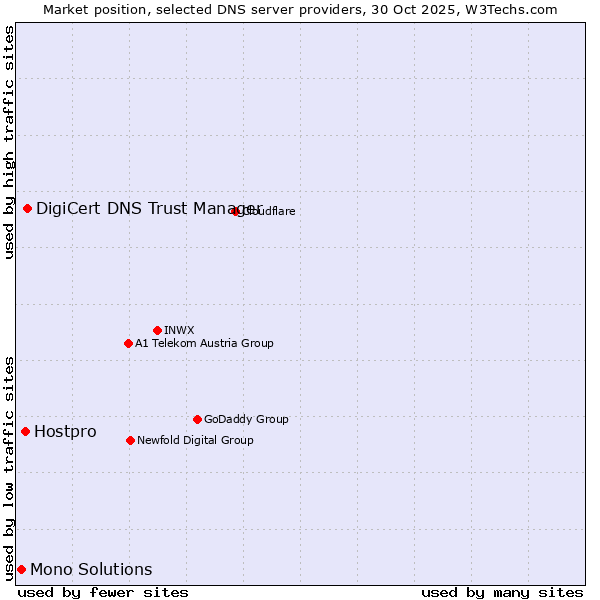Select the INWX red diamond marker
The image size is (600, 600).
(157, 330)
